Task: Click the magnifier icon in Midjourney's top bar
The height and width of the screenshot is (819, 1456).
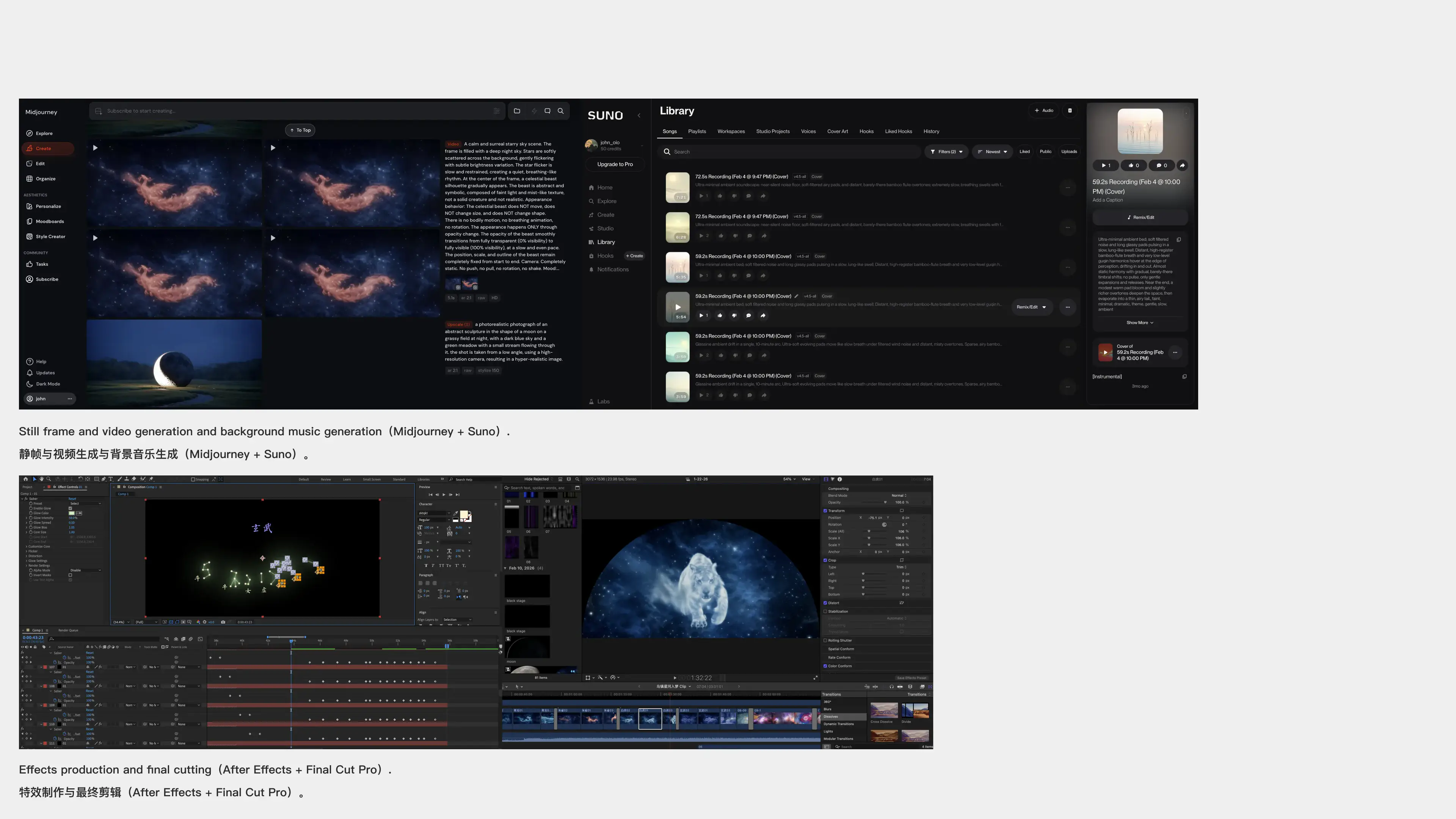Action: click(561, 111)
